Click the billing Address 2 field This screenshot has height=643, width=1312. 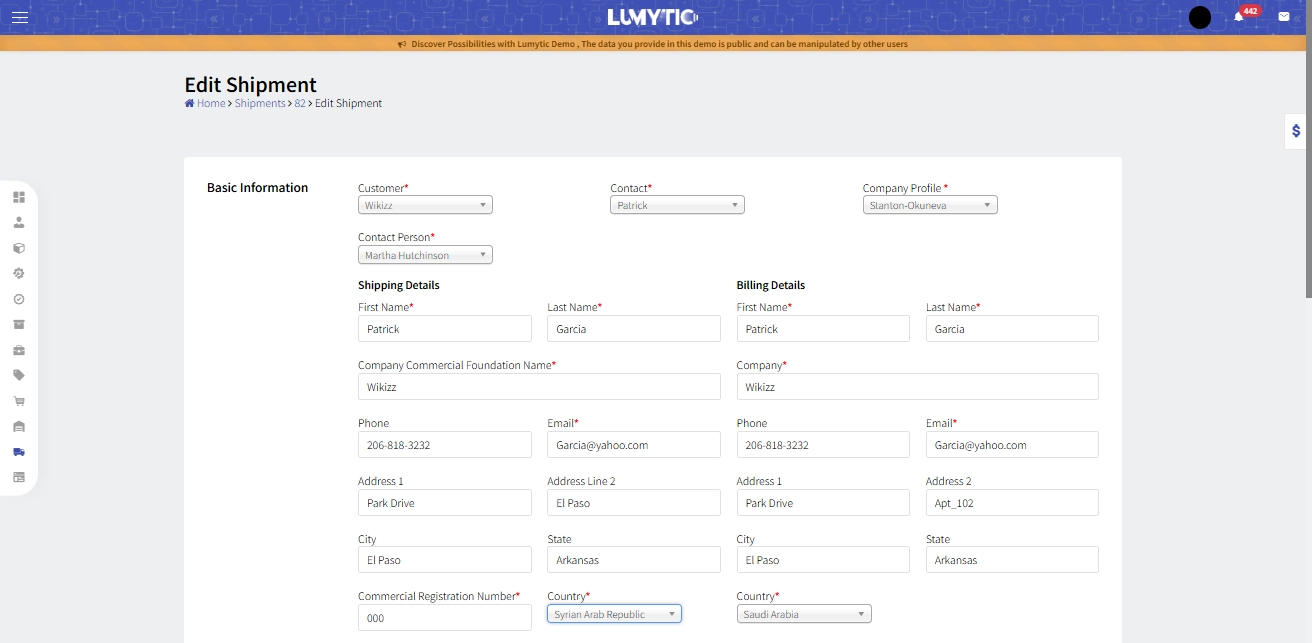(x=1012, y=503)
